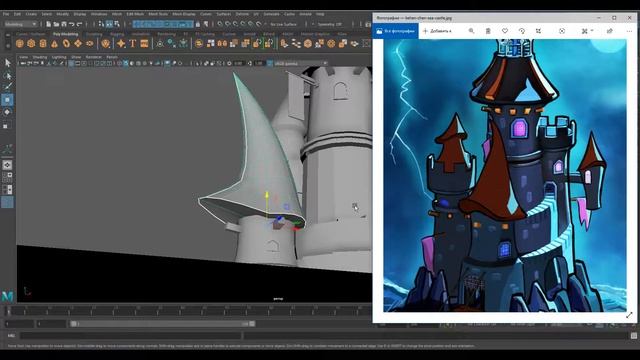This screenshot has width=640, height=360.
Task: Open the Edit Mesh menu
Action: [135, 14]
